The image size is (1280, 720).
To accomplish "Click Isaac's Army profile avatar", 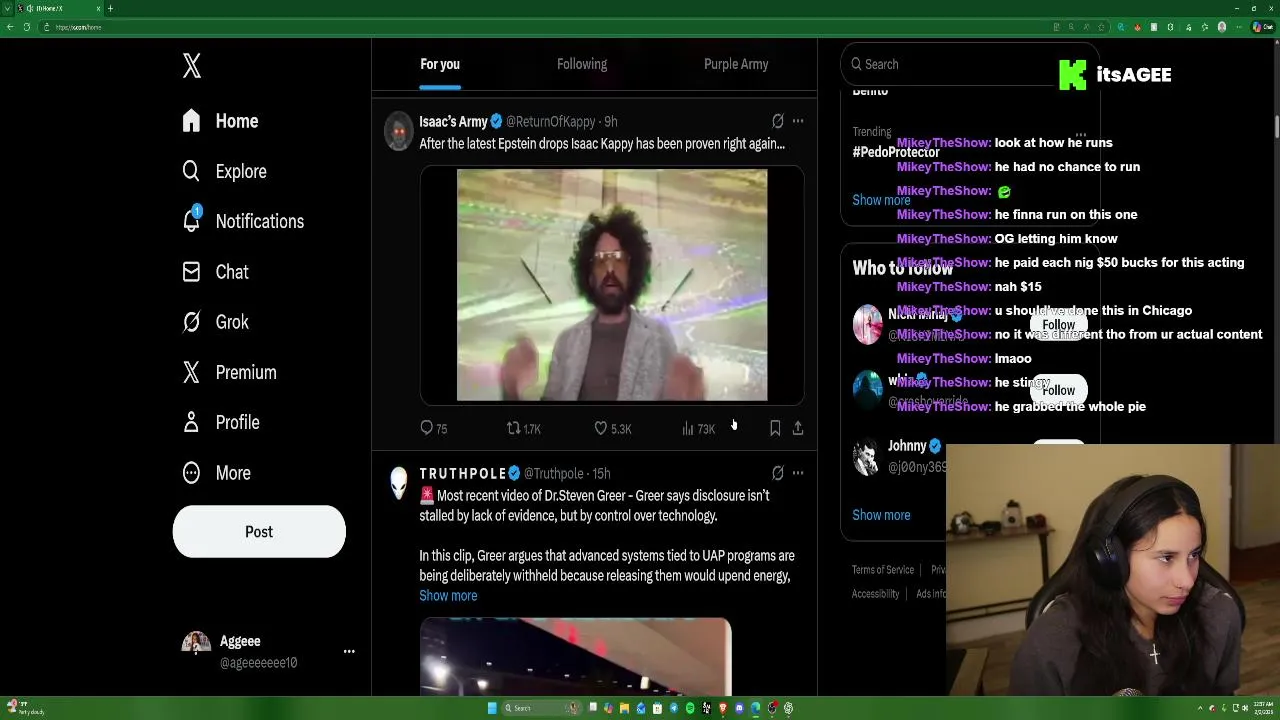I will point(399,131).
